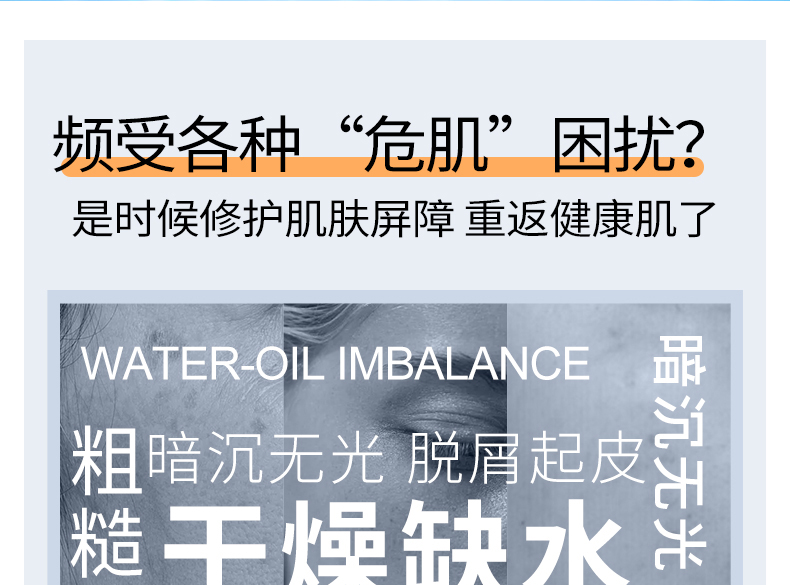790x585 pixels.
Task: Click the 重返健康肌了 phrase
Action: (590, 218)
